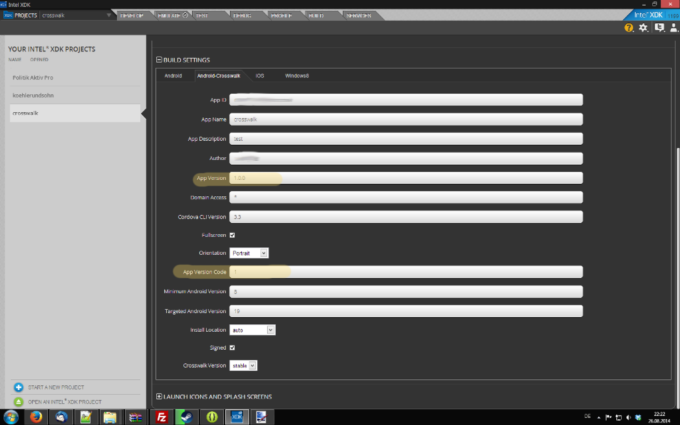Click the Domain Access input field
Viewport: 680px width, 425px height.
coord(406,197)
